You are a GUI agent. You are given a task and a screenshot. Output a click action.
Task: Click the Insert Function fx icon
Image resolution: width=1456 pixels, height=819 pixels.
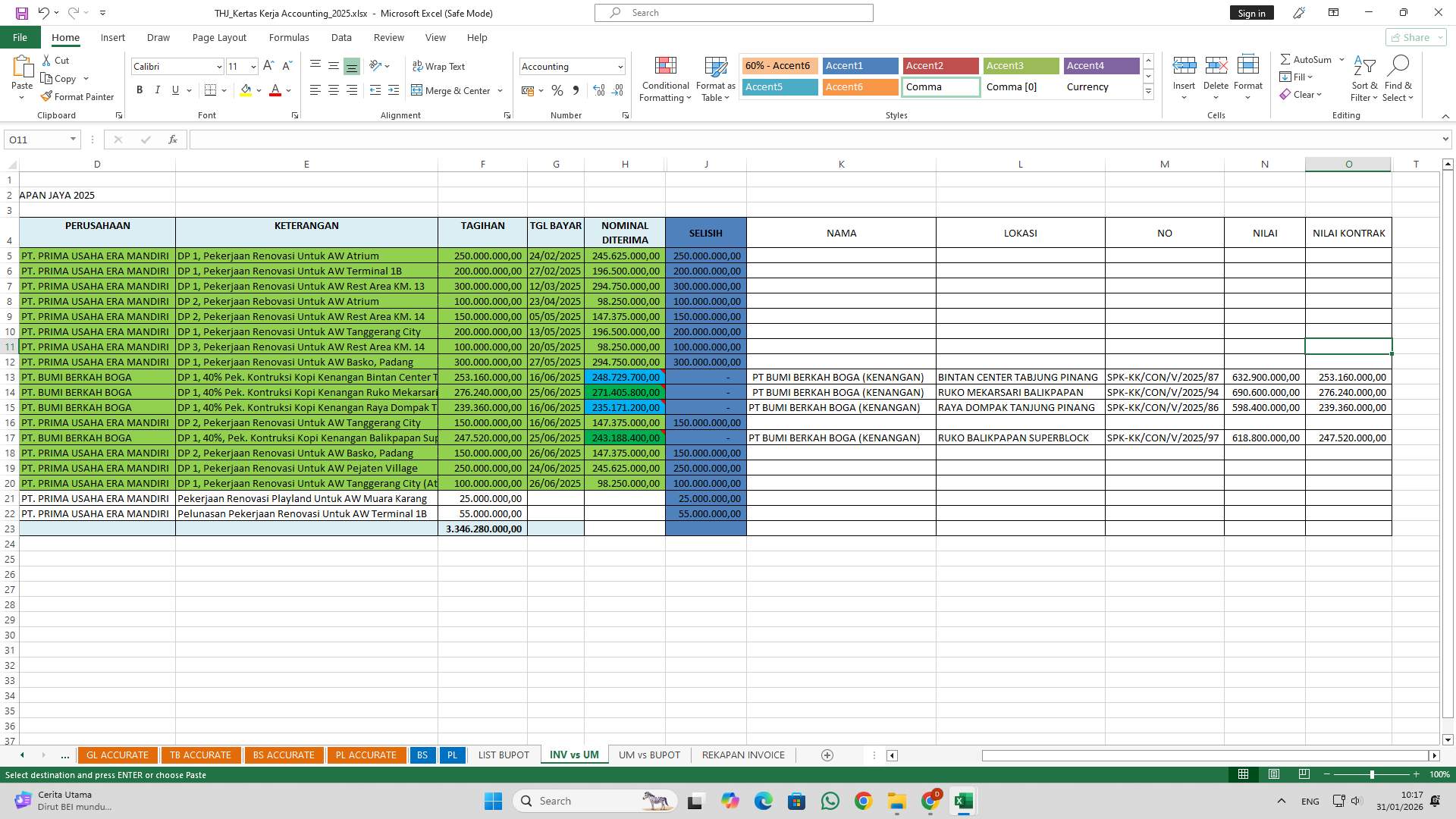pos(173,140)
